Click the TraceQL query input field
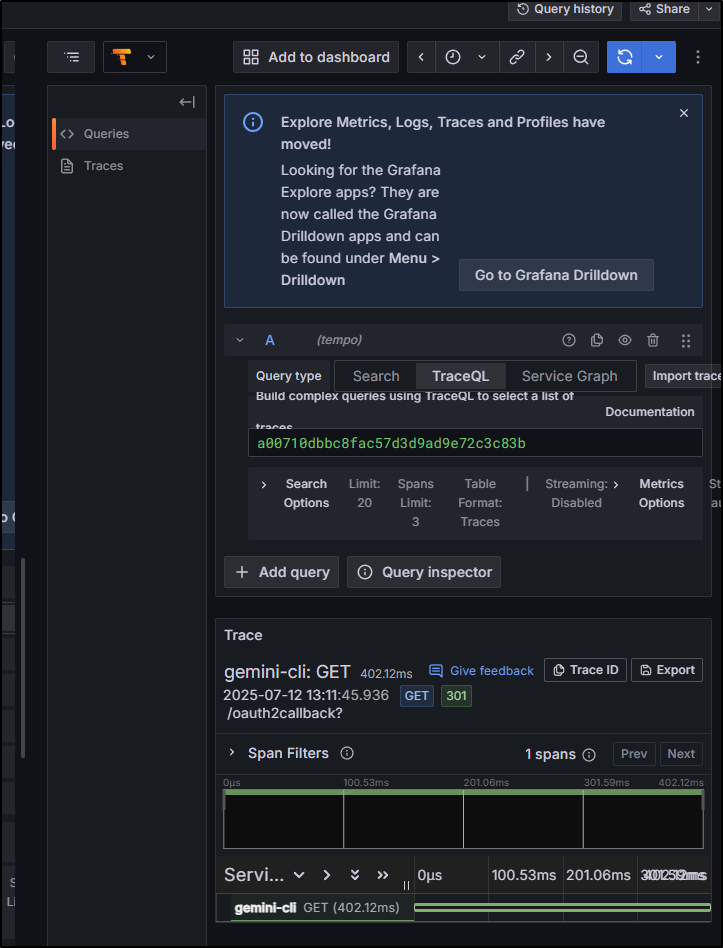The width and height of the screenshot is (723, 948). point(475,443)
